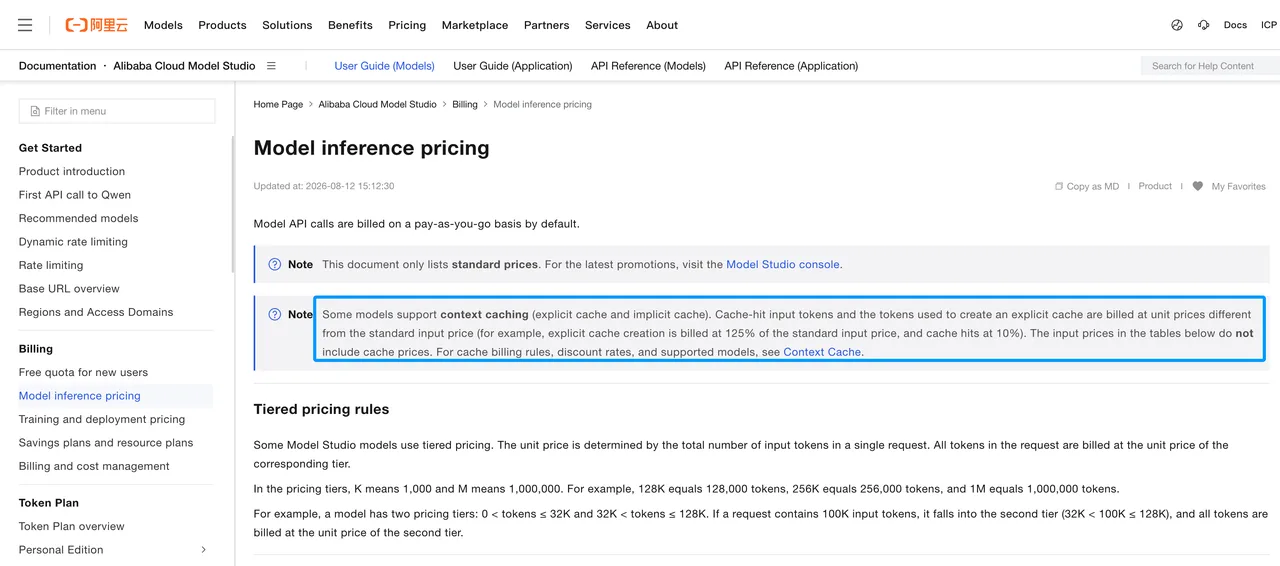The height and width of the screenshot is (566, 1280).
Task: Open Savings plans and resource plans
Action: point(106,443)
